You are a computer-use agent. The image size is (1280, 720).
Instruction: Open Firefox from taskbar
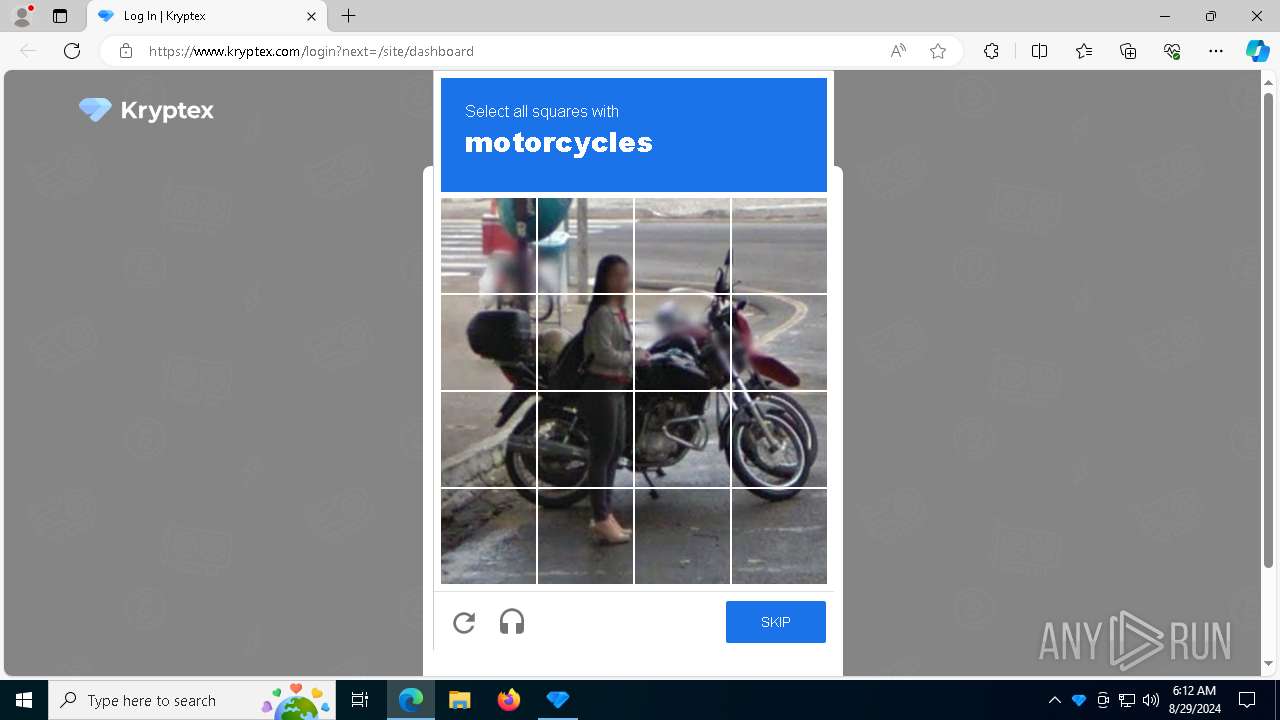(509, 700)
